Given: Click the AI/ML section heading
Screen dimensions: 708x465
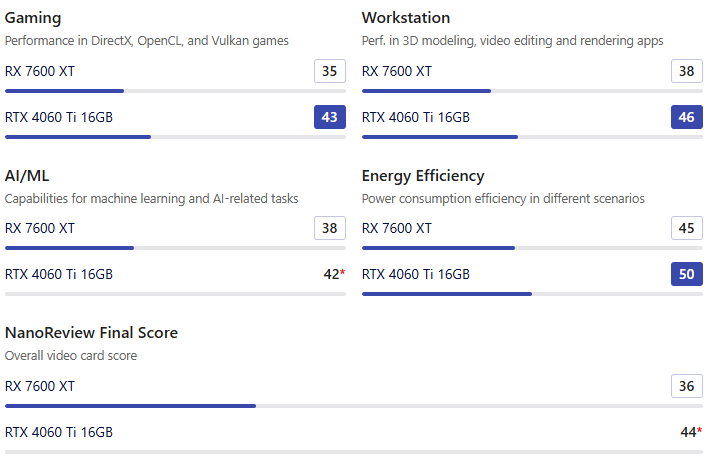Looking at the screenshot, I should coord(27,176).
